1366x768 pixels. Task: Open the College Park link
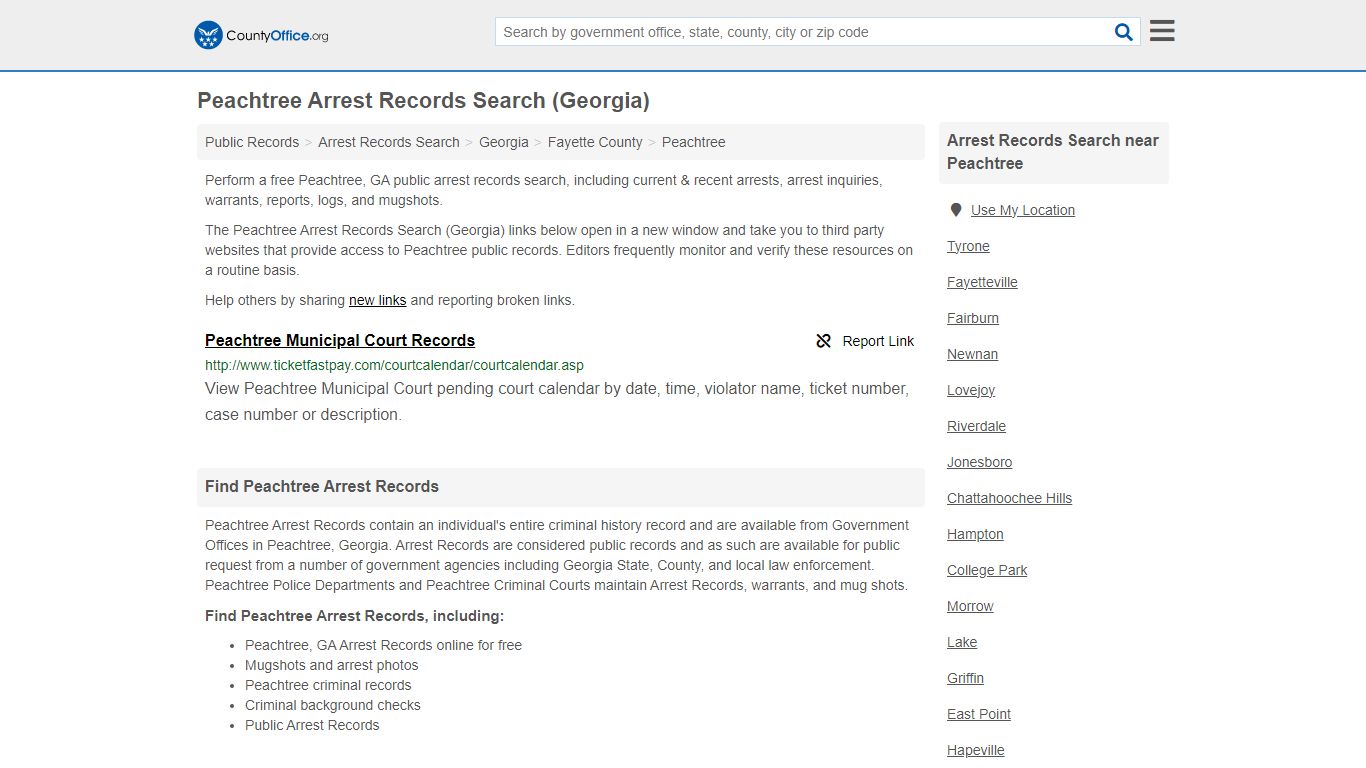click(987, 570)
